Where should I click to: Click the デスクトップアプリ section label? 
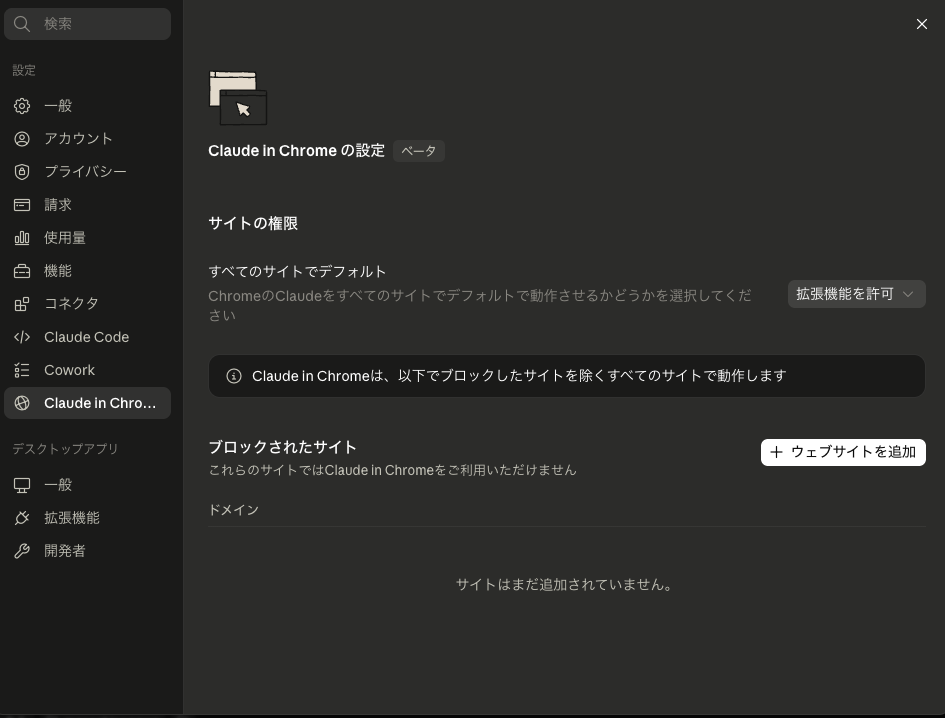[65, 449]
